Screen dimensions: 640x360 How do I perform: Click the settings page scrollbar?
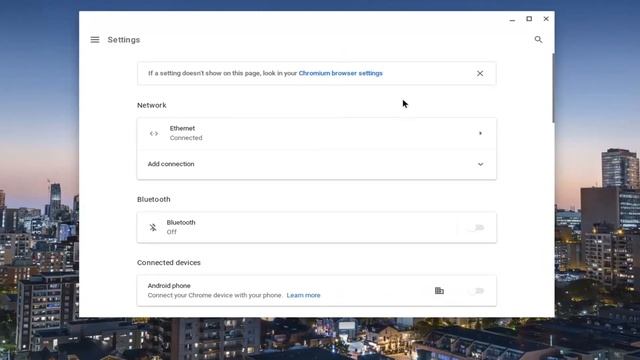tap(553, 88)
